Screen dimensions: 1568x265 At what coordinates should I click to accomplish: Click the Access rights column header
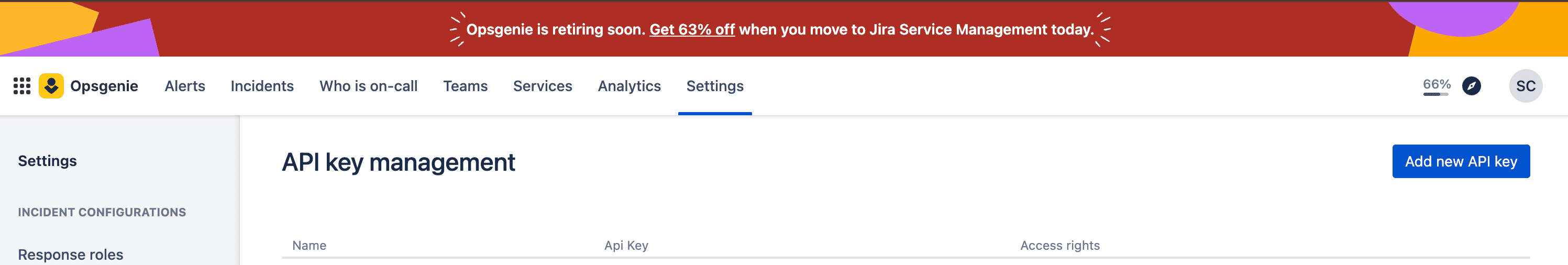coord(1059,246)
